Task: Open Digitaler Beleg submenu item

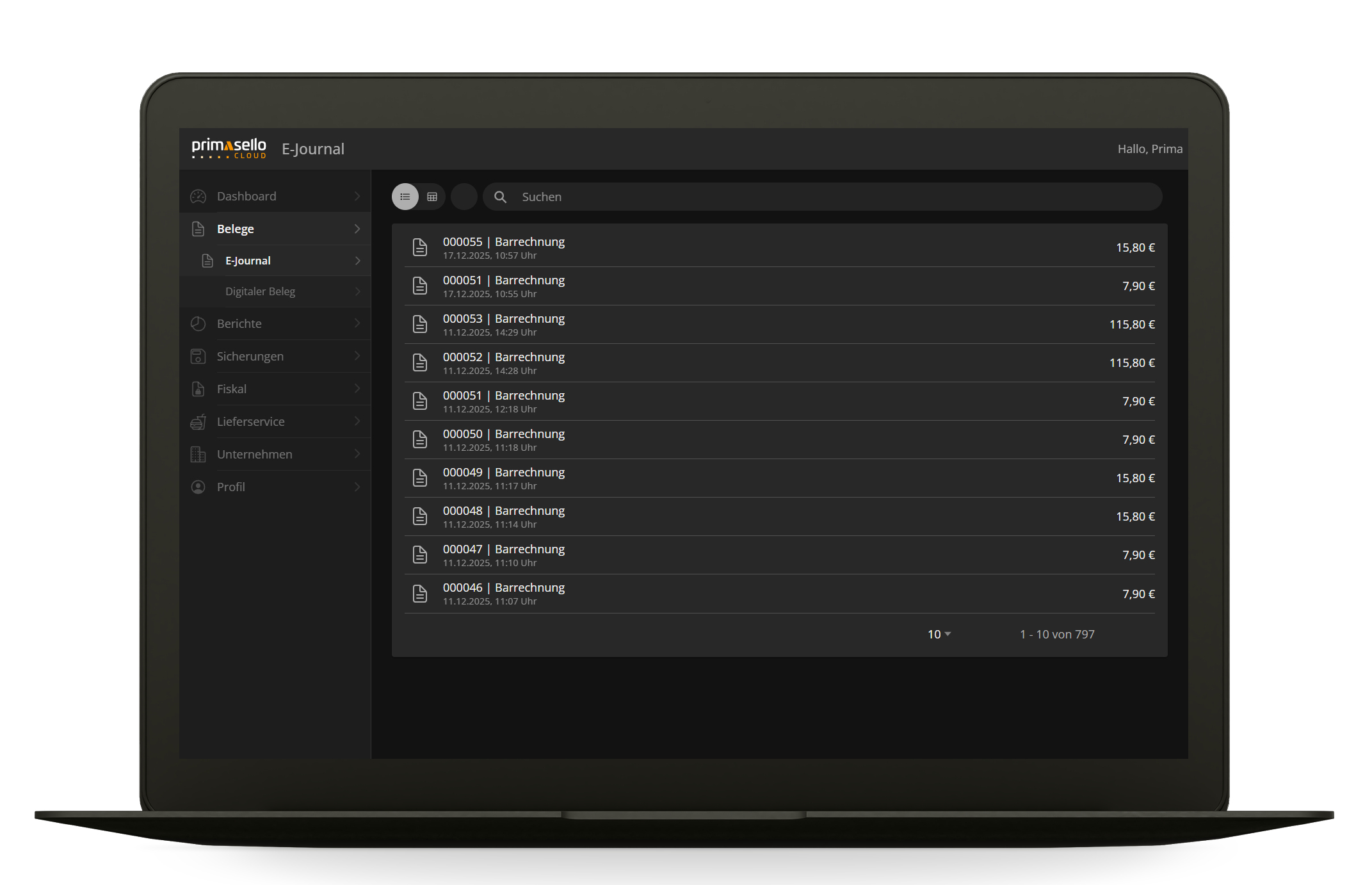Action: pyautogui.click(x=260, y=291)
